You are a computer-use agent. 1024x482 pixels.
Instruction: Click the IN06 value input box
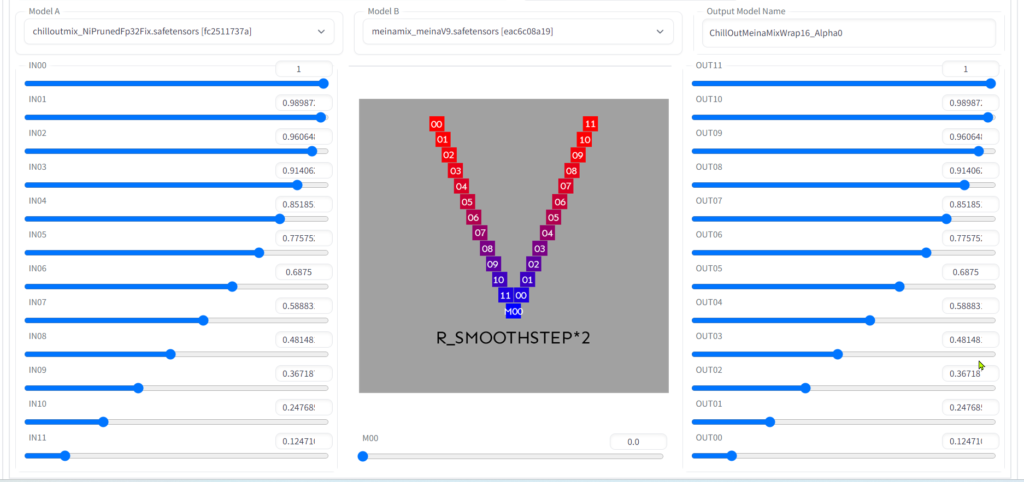(303, 271)
